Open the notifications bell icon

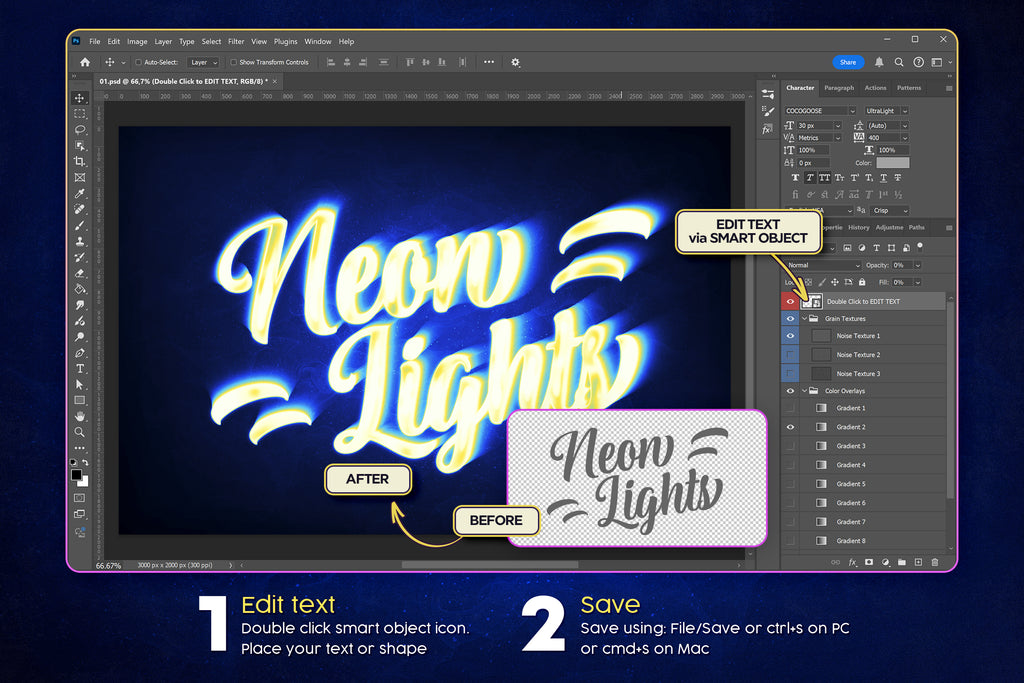[x=879, y=62]
